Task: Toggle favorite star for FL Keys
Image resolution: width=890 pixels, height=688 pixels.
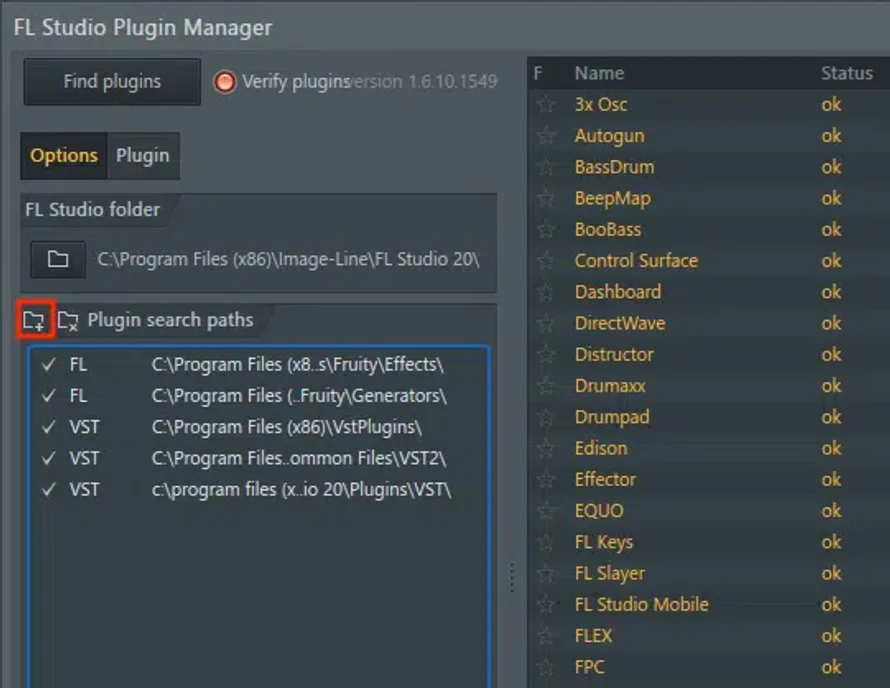Action: [546, 543]
